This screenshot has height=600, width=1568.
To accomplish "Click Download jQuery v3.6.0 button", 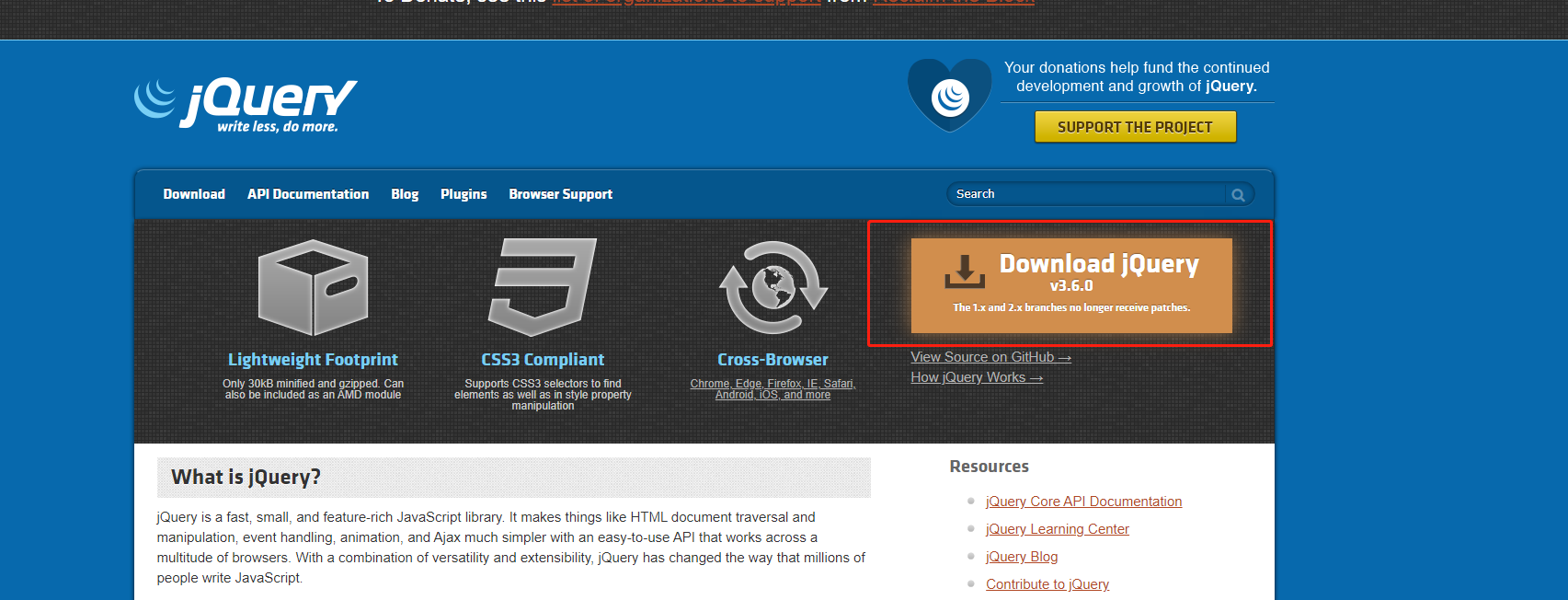I will click(1071, 285).
